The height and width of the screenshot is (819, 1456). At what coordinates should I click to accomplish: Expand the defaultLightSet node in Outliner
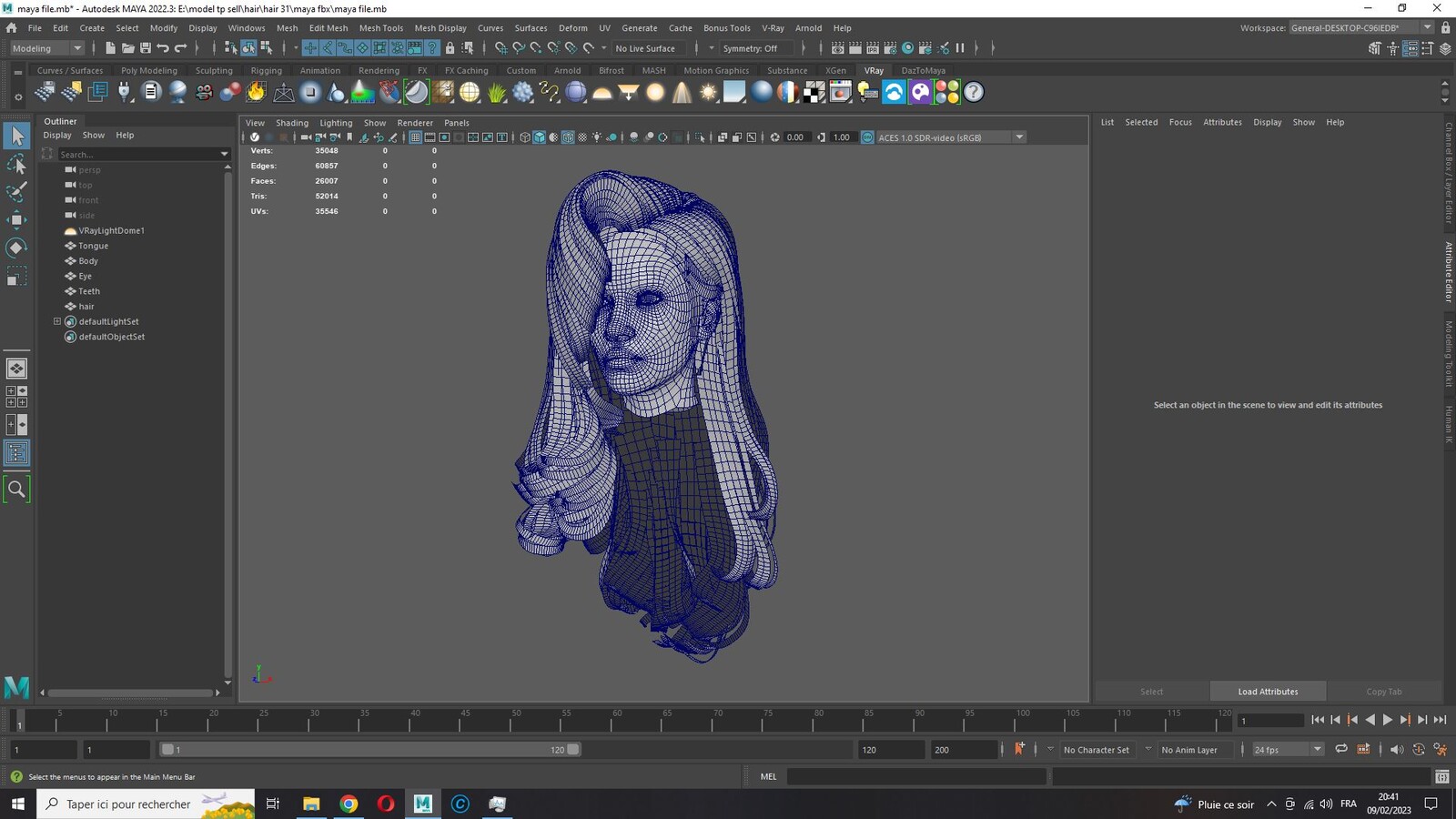(x=57, y=321)
